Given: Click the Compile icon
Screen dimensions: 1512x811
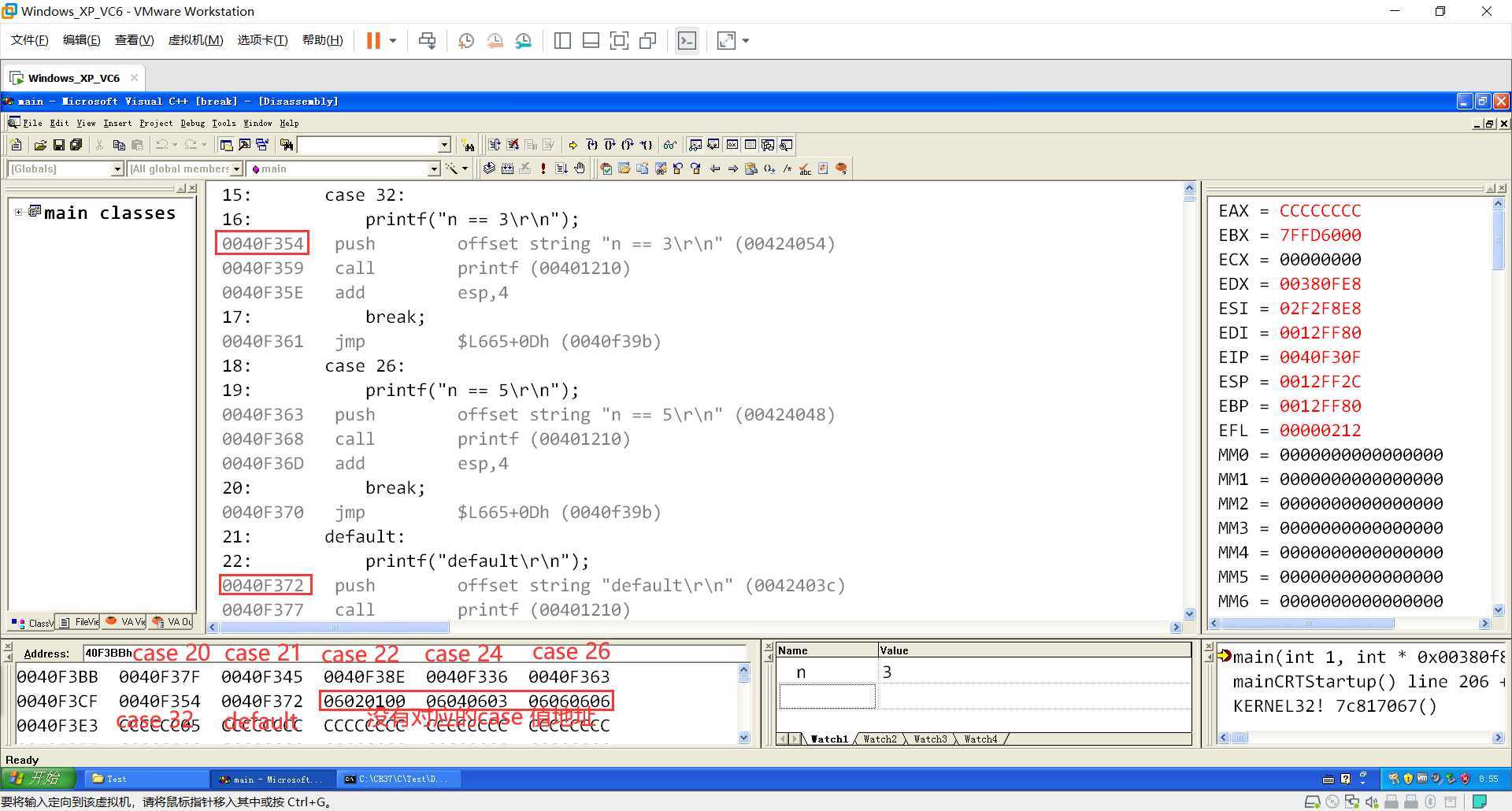Looking at the screenshot, I should pos(489,168).
